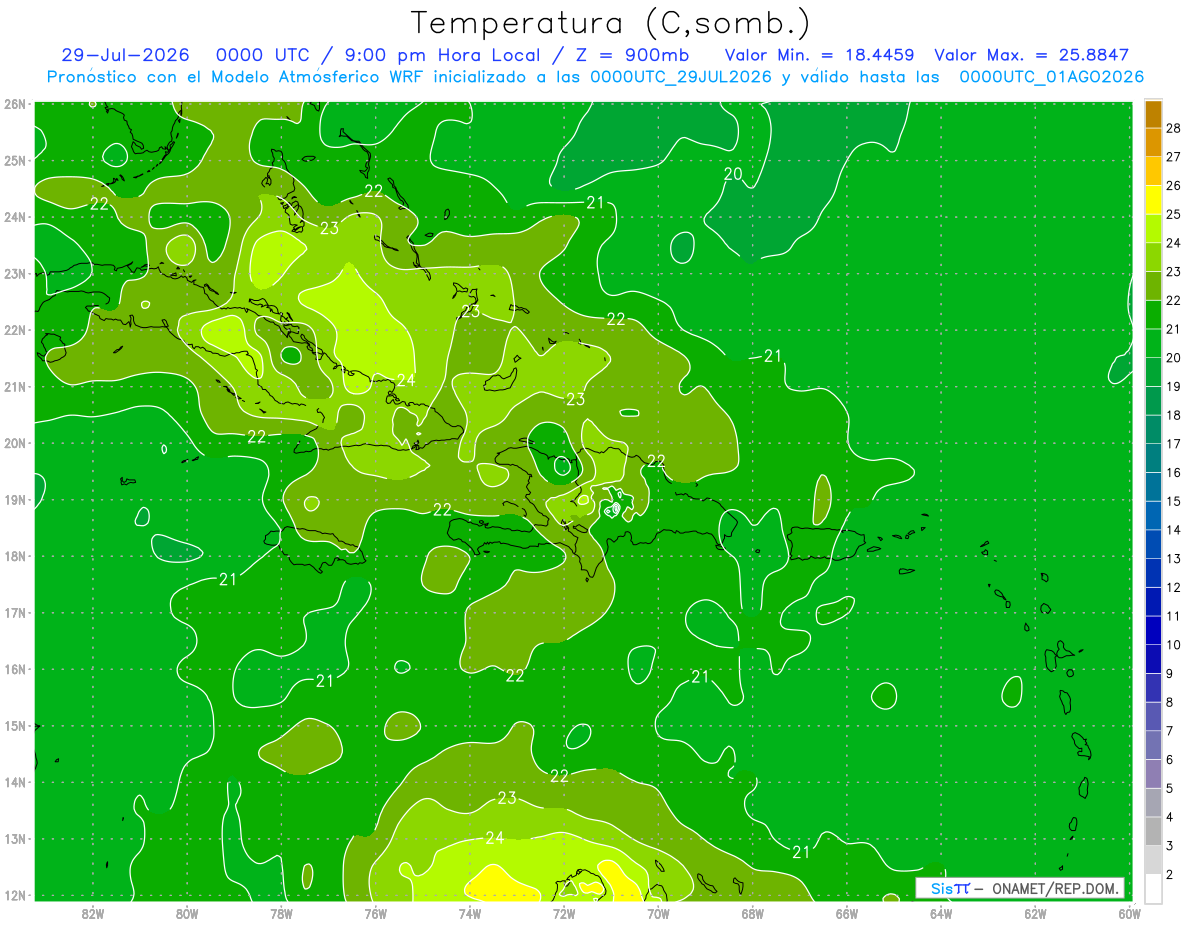Viewport: 1200px width, 927px height.
Task: Click the longitude axis label '78W'
Action: coord(281,913)
